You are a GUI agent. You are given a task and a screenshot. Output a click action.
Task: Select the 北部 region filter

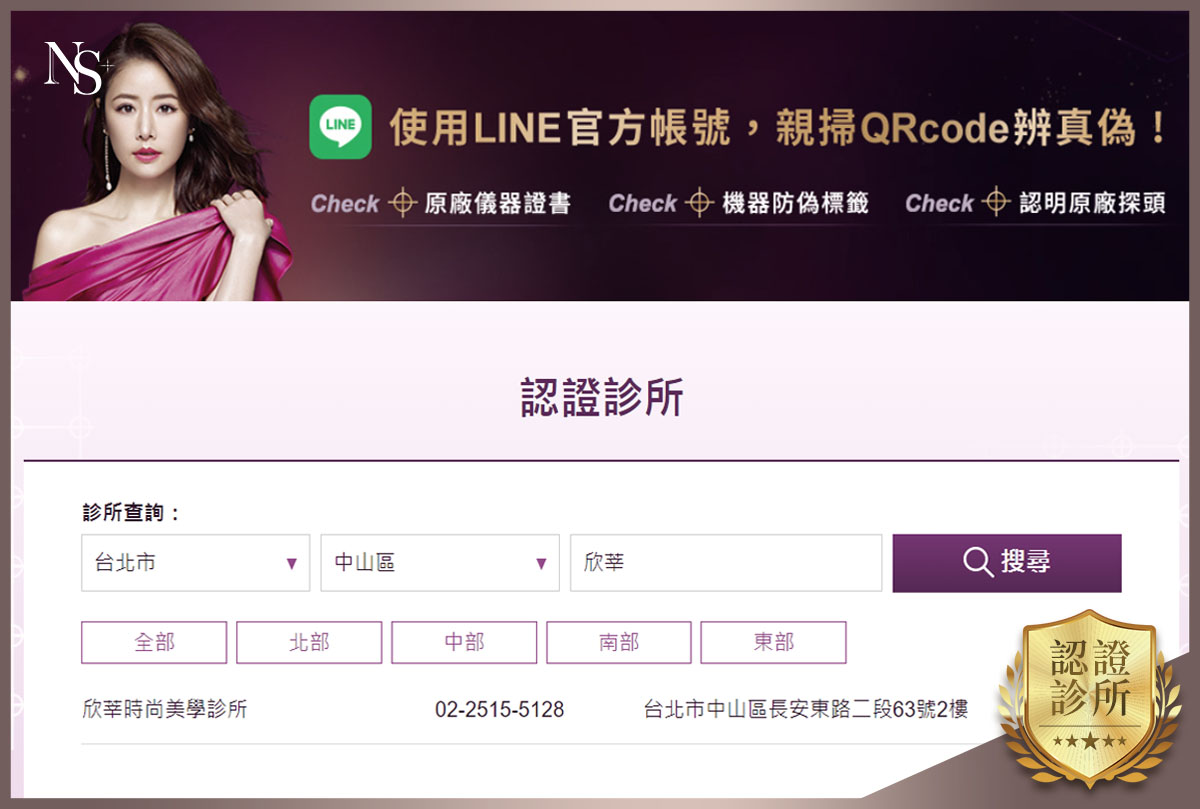click(309, 642)
